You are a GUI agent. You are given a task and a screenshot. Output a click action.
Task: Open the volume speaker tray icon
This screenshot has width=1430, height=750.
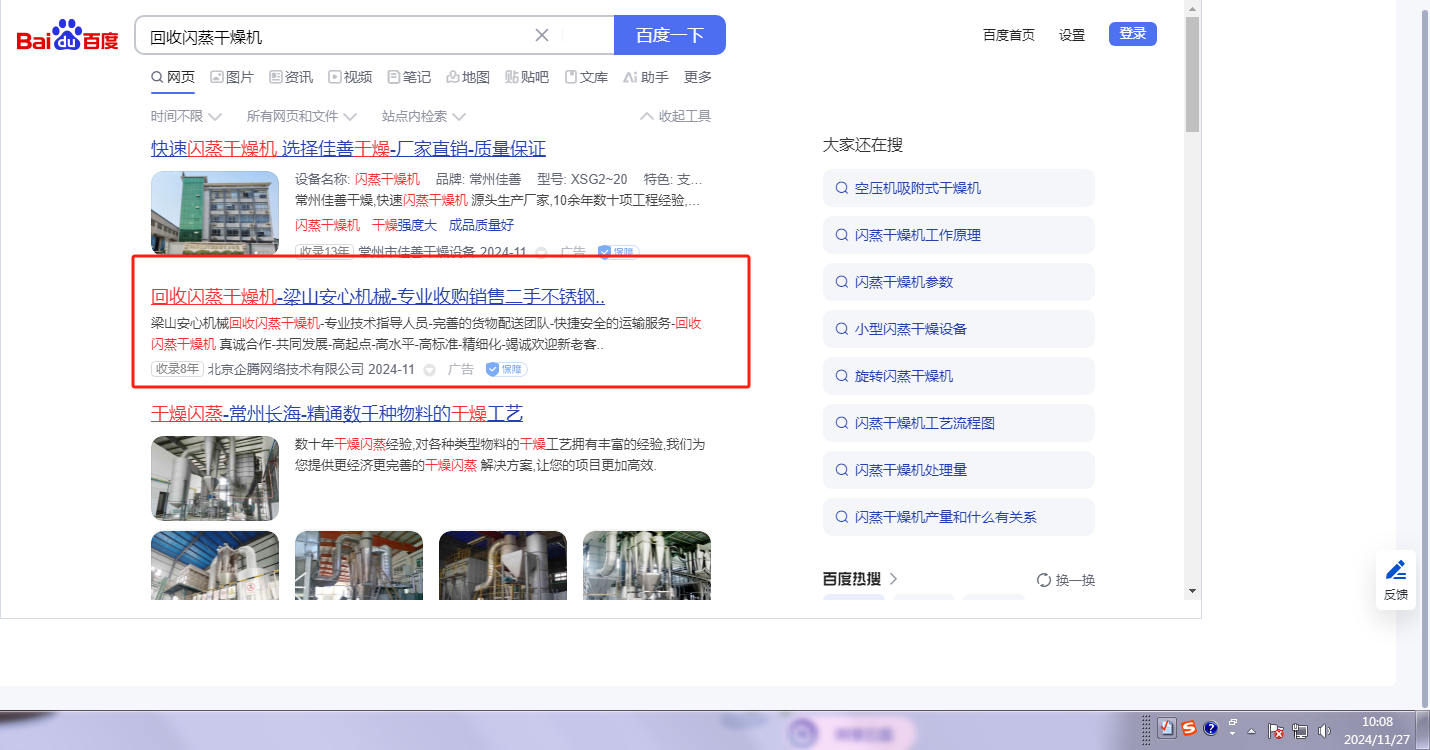coord(1325,730)
